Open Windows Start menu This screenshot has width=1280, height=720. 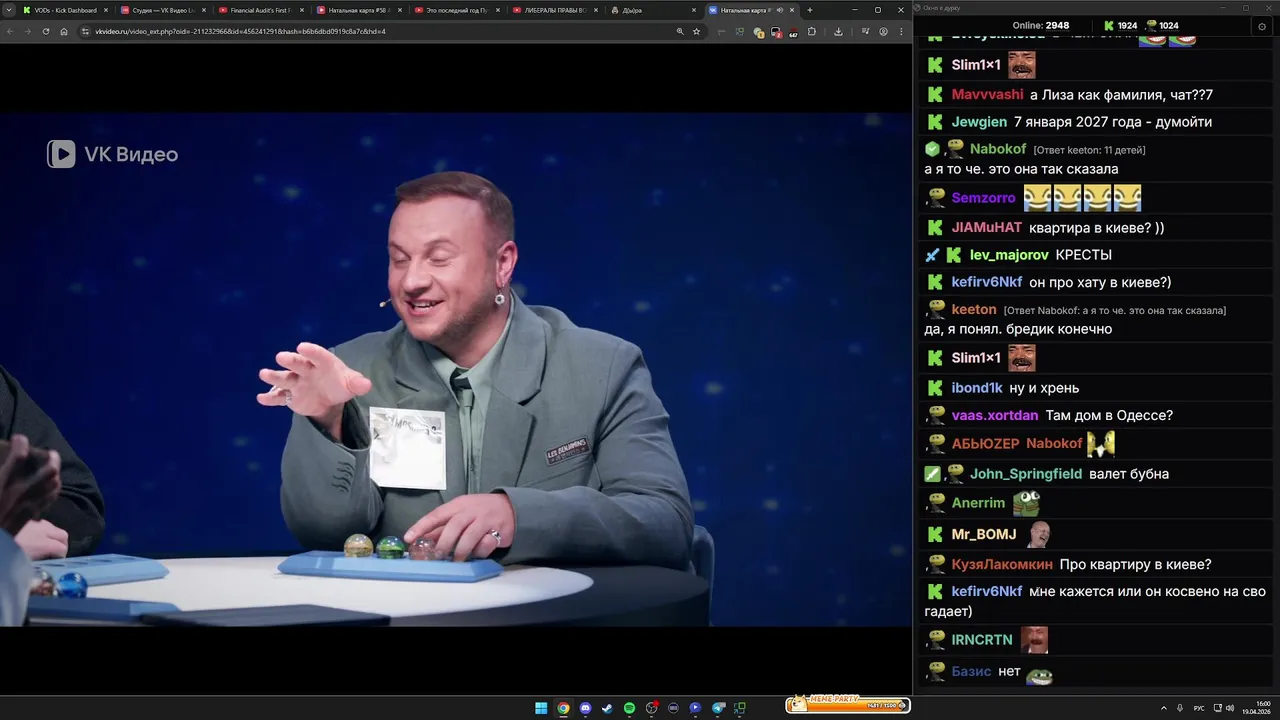541,708
